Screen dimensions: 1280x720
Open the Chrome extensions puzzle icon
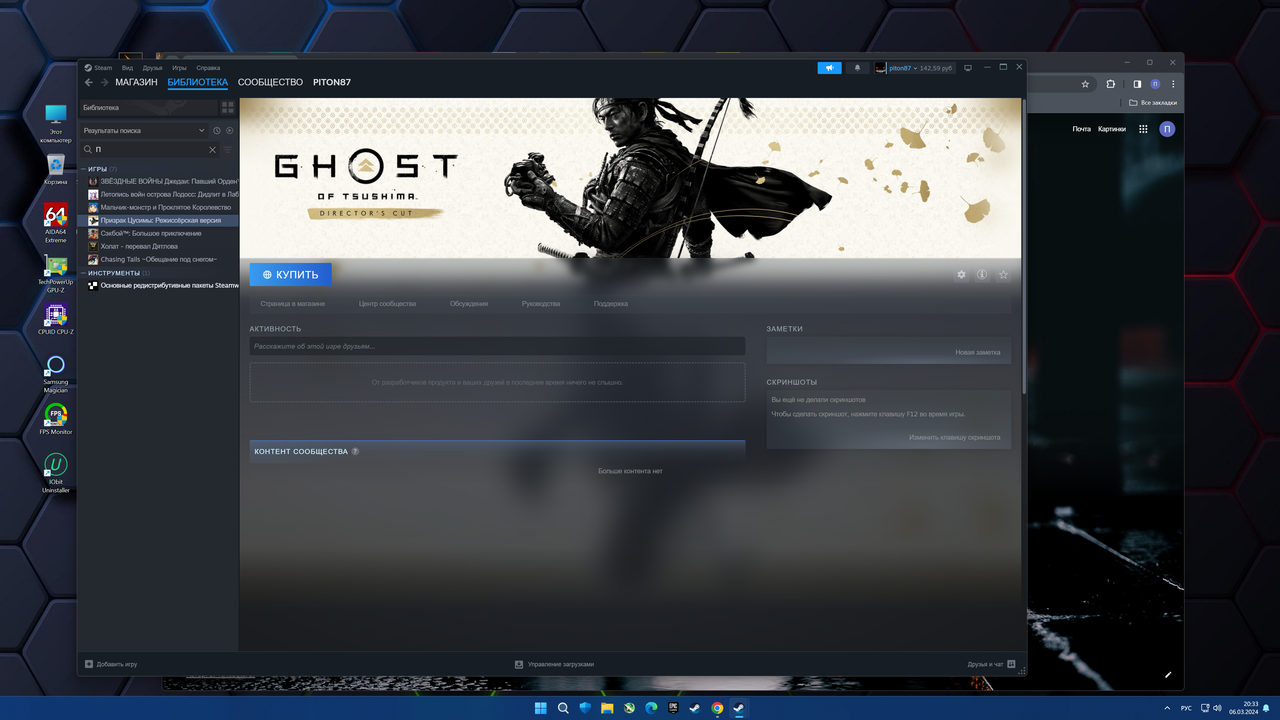point(1110,84)
